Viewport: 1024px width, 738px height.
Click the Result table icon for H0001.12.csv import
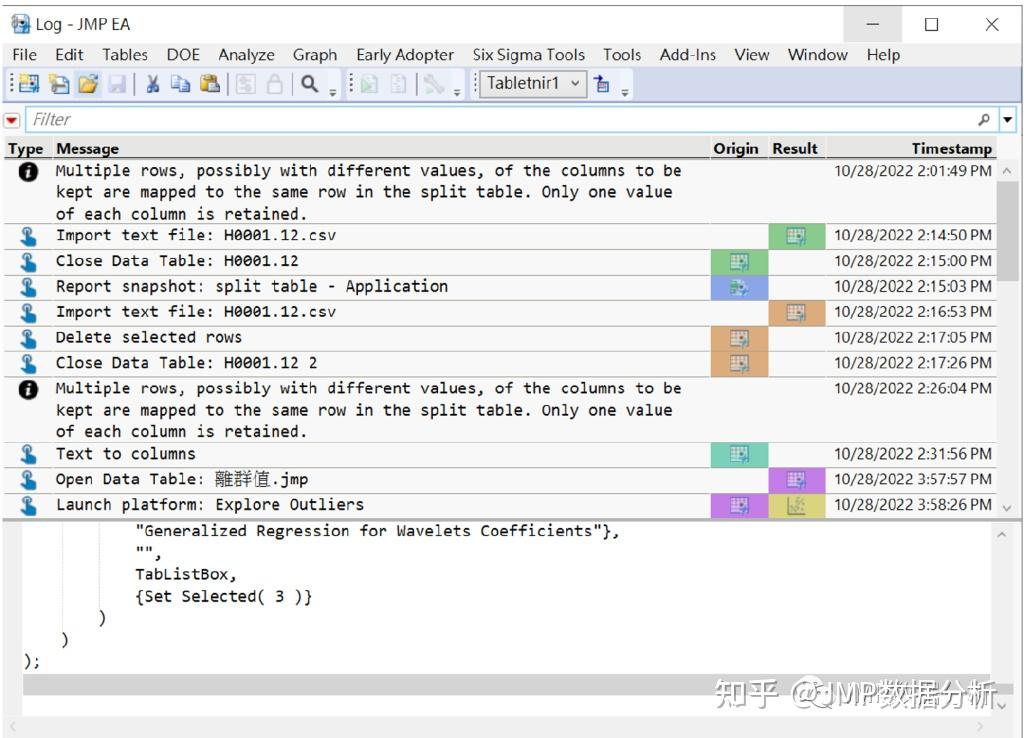796,236
